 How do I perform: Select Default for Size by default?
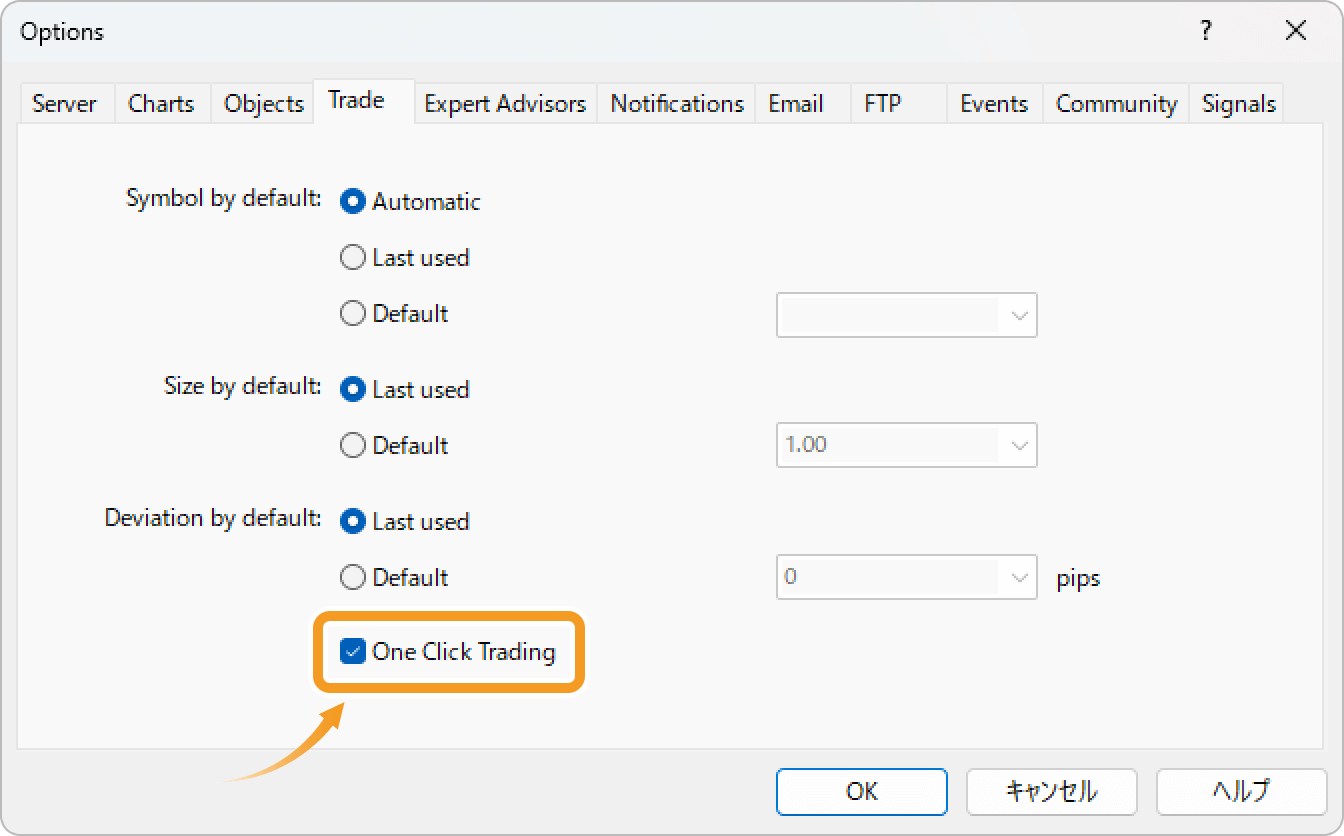tap(353, 445)
